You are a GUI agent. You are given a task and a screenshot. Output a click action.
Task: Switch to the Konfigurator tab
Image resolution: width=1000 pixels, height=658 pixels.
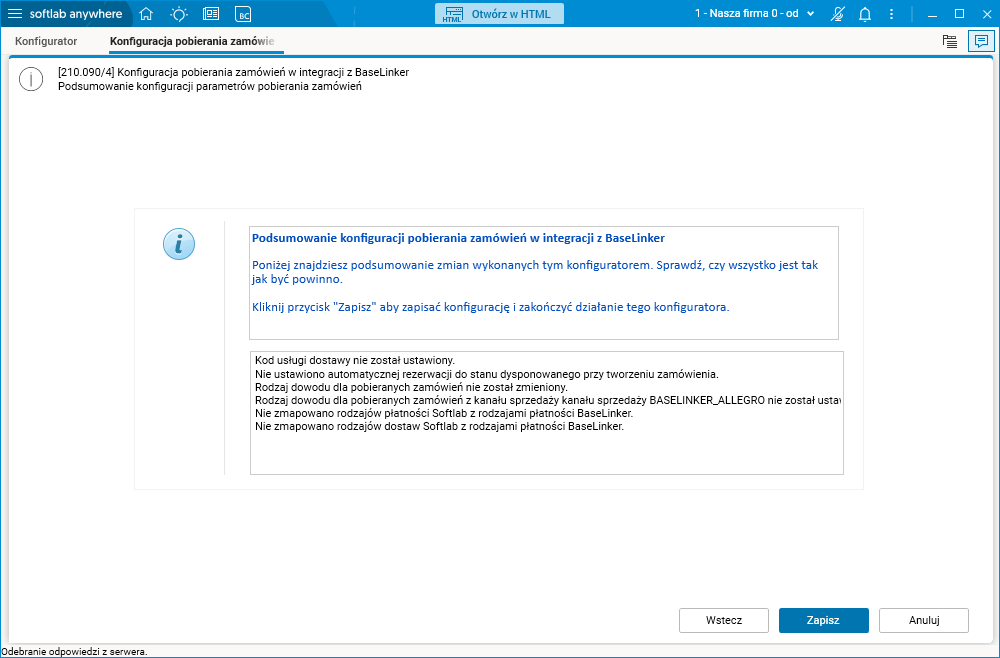pos(46,41)
